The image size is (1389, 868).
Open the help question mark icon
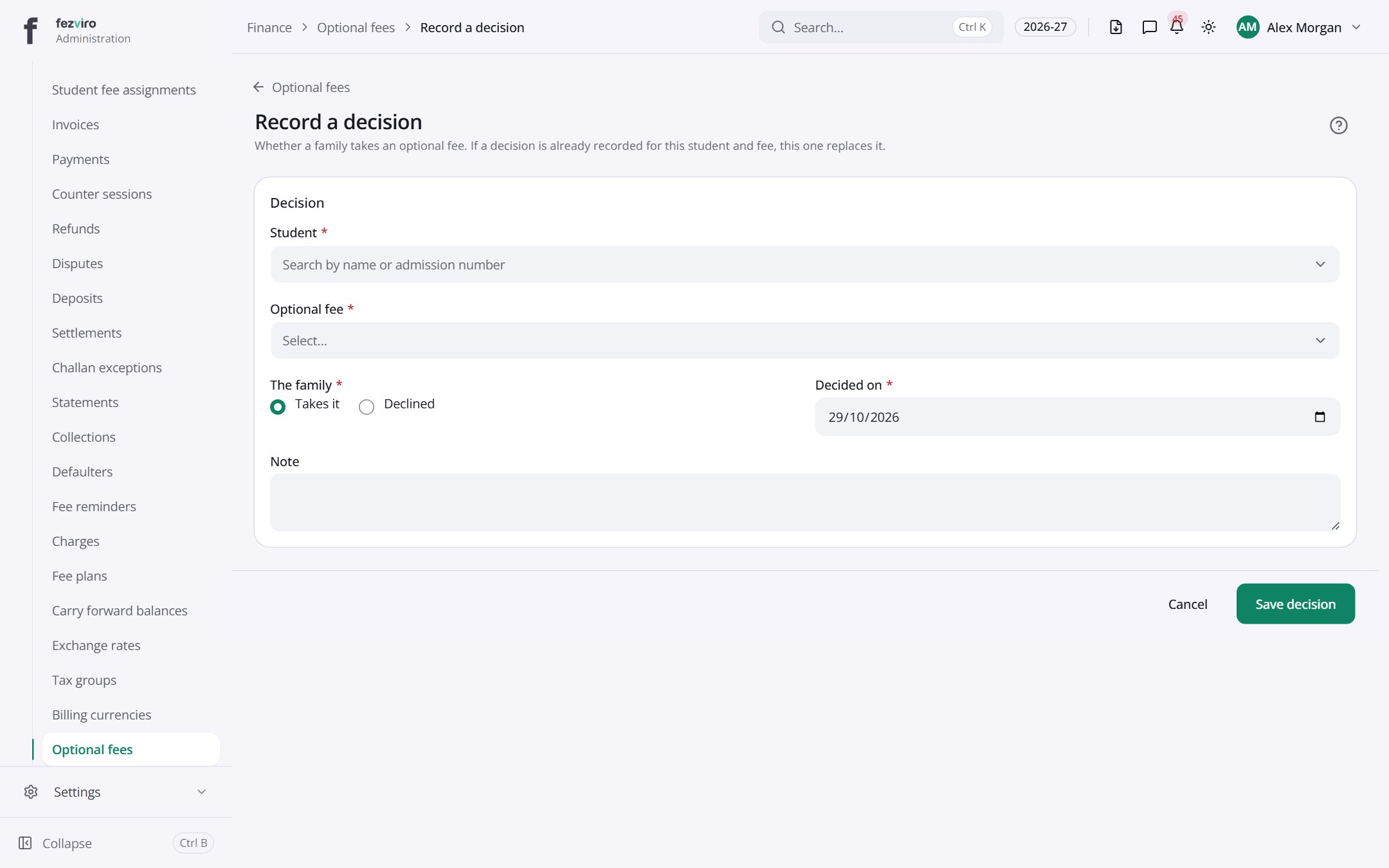pos(1338,125)
